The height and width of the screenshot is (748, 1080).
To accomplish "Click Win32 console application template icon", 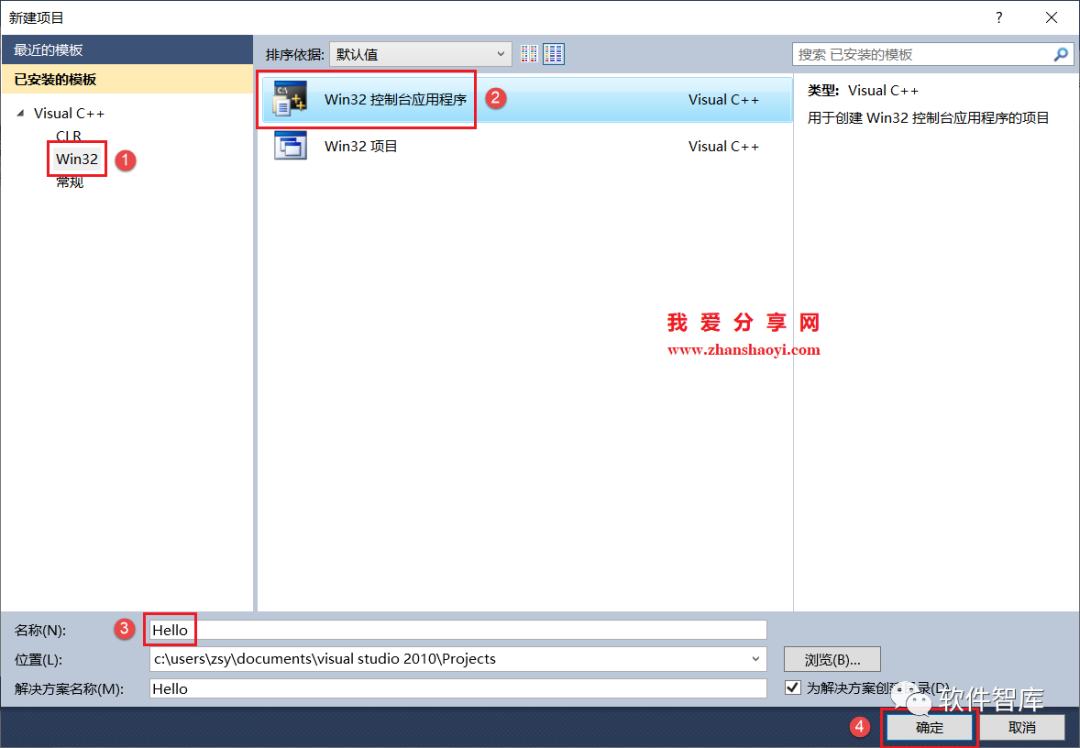I will tap(290, 98).
